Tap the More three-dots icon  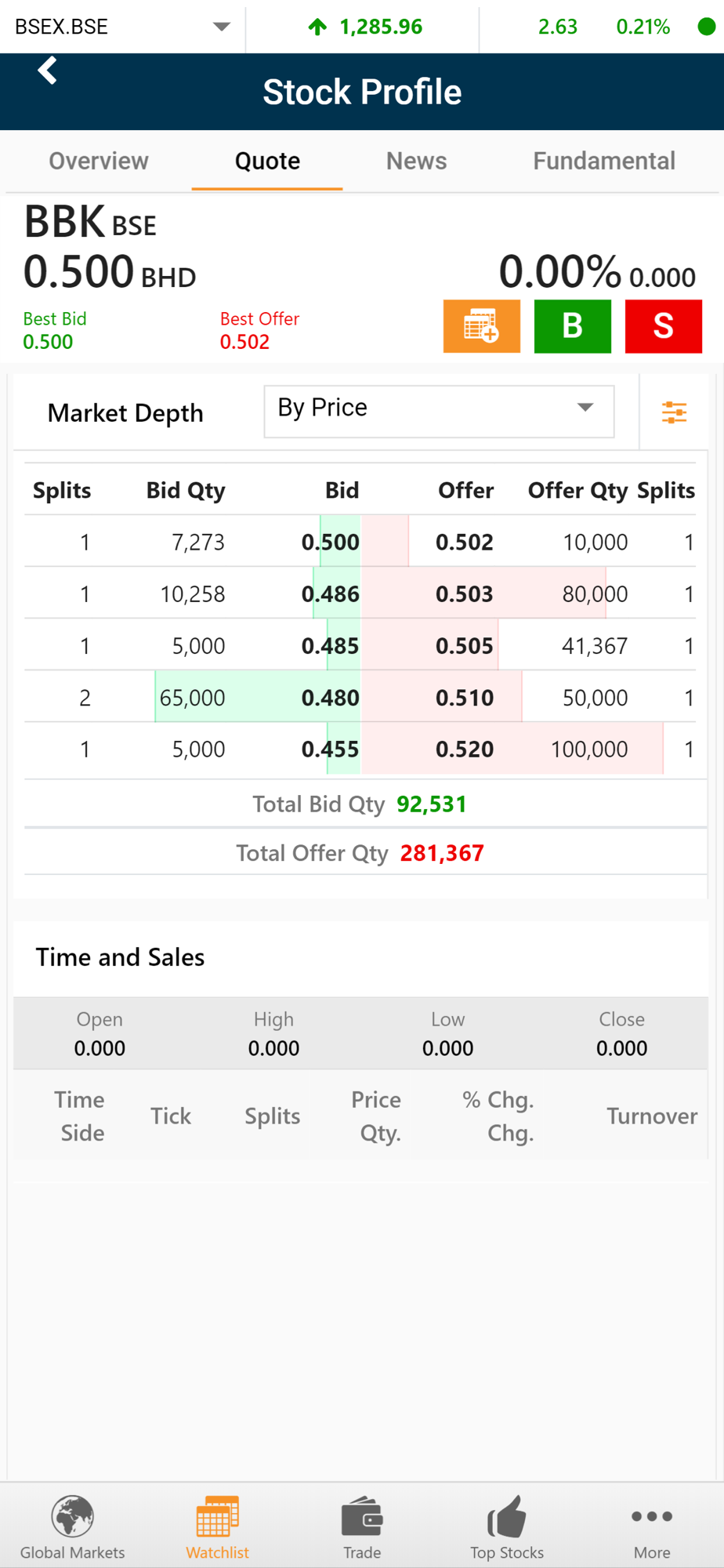click(652, 1516)
